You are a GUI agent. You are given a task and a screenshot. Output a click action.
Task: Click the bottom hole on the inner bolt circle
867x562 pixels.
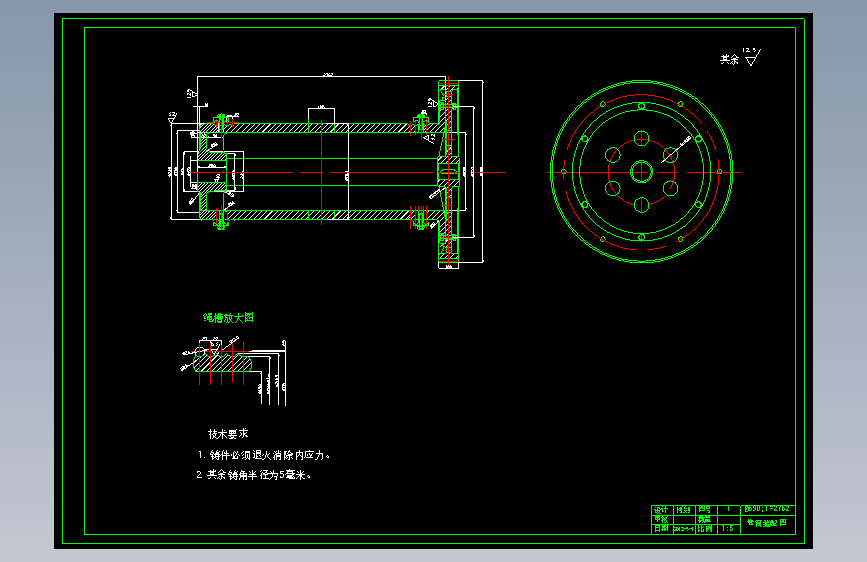[x=641, y=205]
